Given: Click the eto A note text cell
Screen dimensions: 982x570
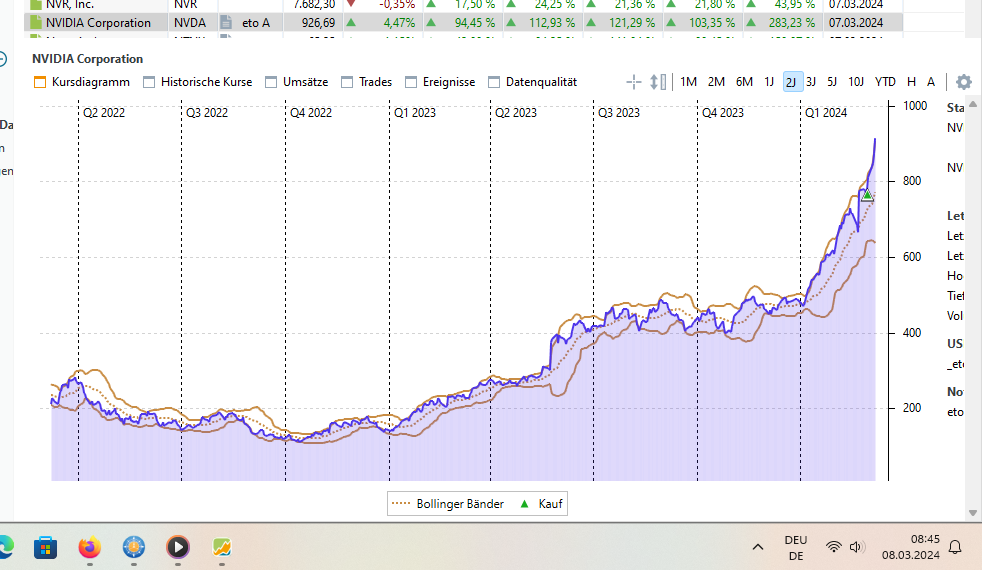Looking at the screenshot, I should tap(256, 23).
